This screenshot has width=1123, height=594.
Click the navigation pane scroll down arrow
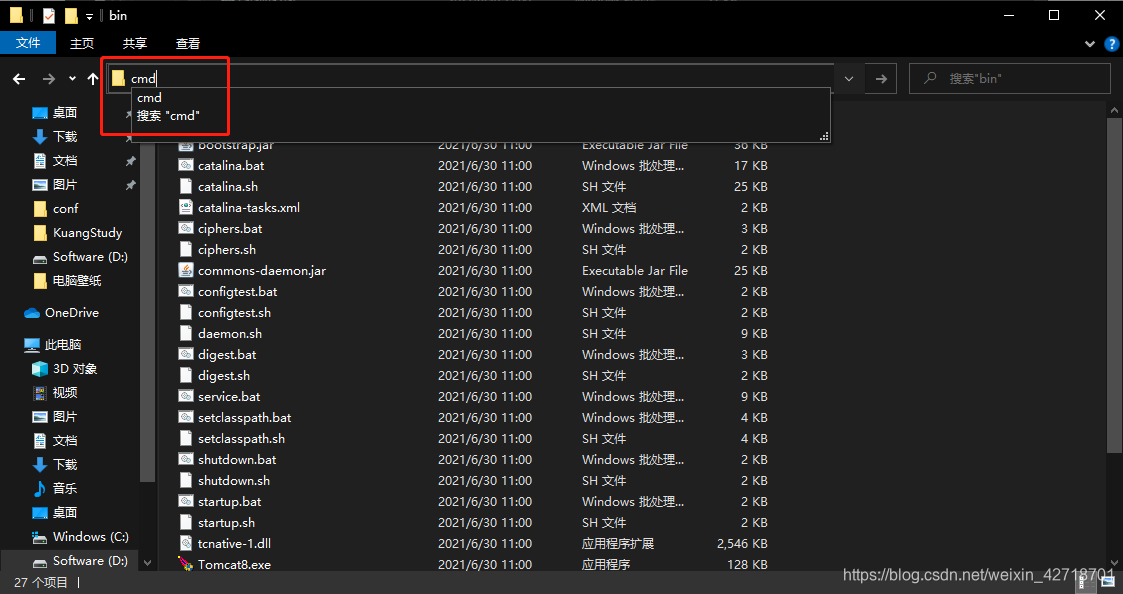point(148,563)
